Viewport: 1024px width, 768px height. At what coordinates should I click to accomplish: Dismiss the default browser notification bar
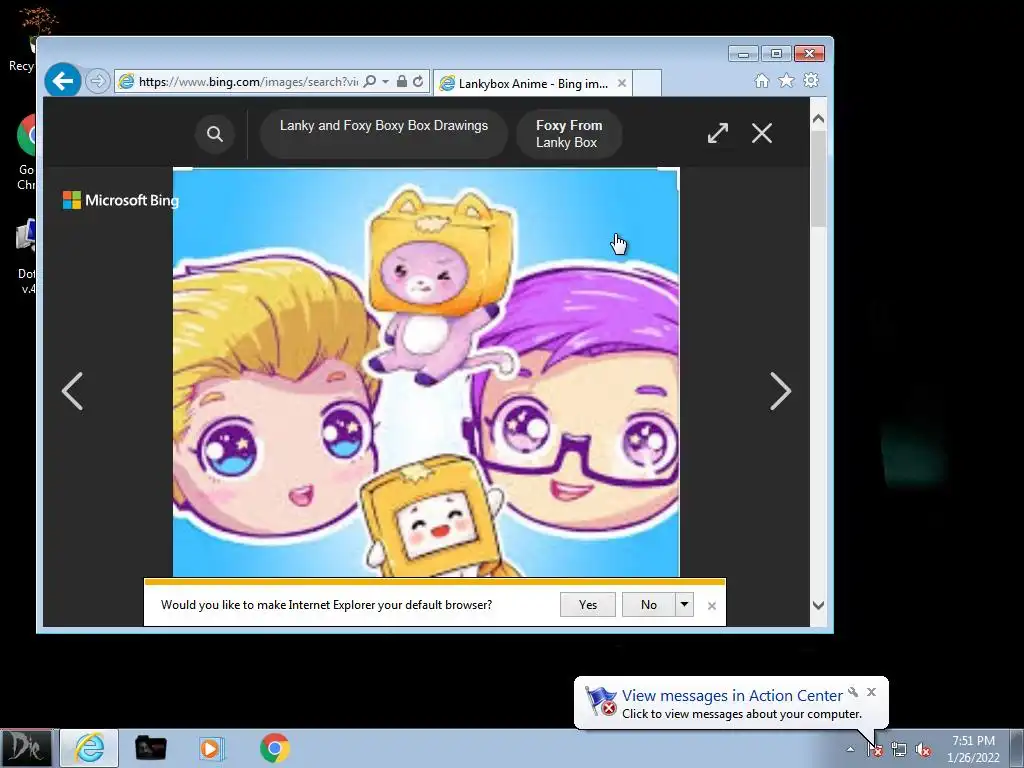[x=712, y=606]
